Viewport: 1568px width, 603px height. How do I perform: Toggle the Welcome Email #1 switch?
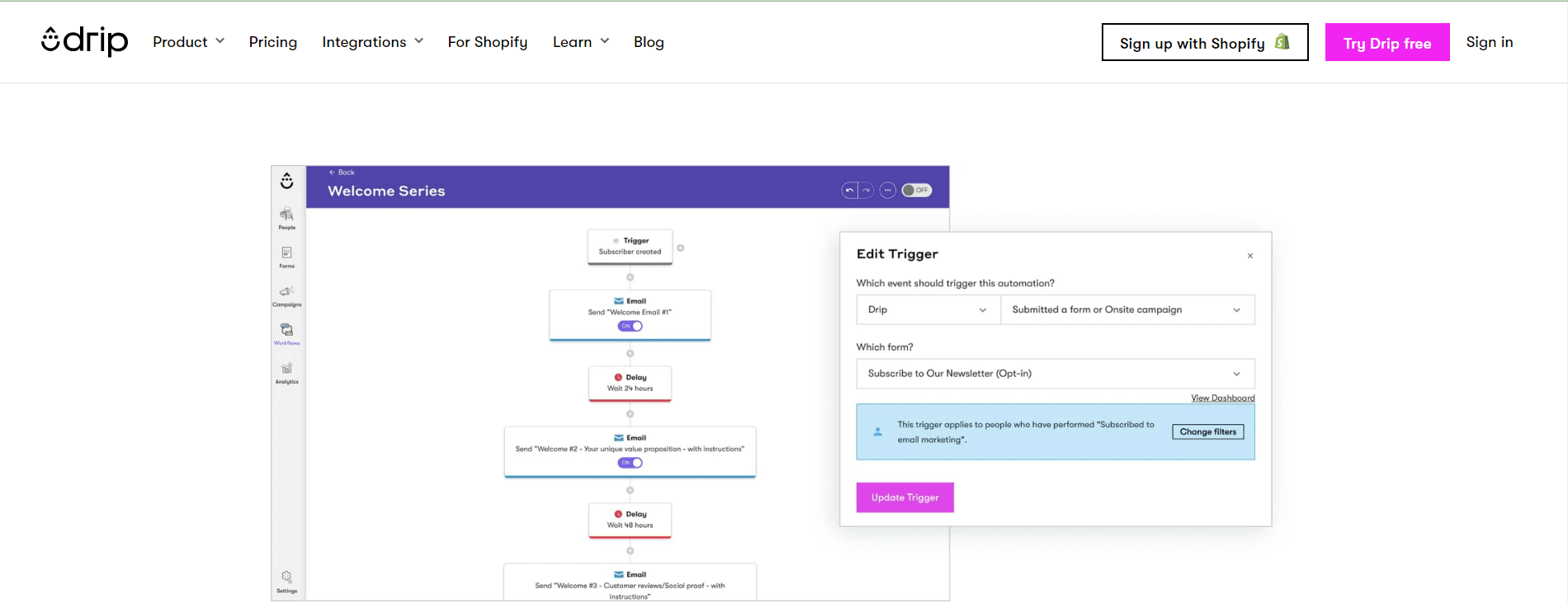[x=630, y=327]
